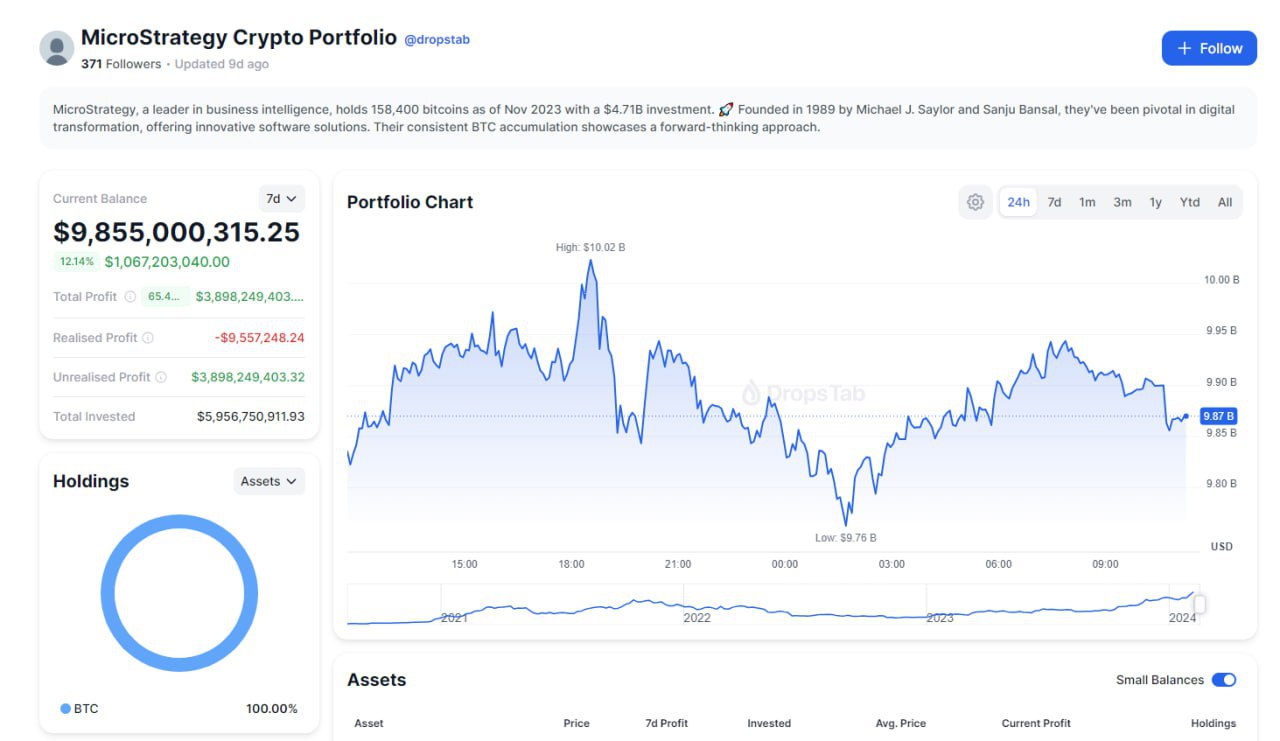Click the 2023 marker on mini timeline
Screen dimensions: 1280x741
coord(940,617)
